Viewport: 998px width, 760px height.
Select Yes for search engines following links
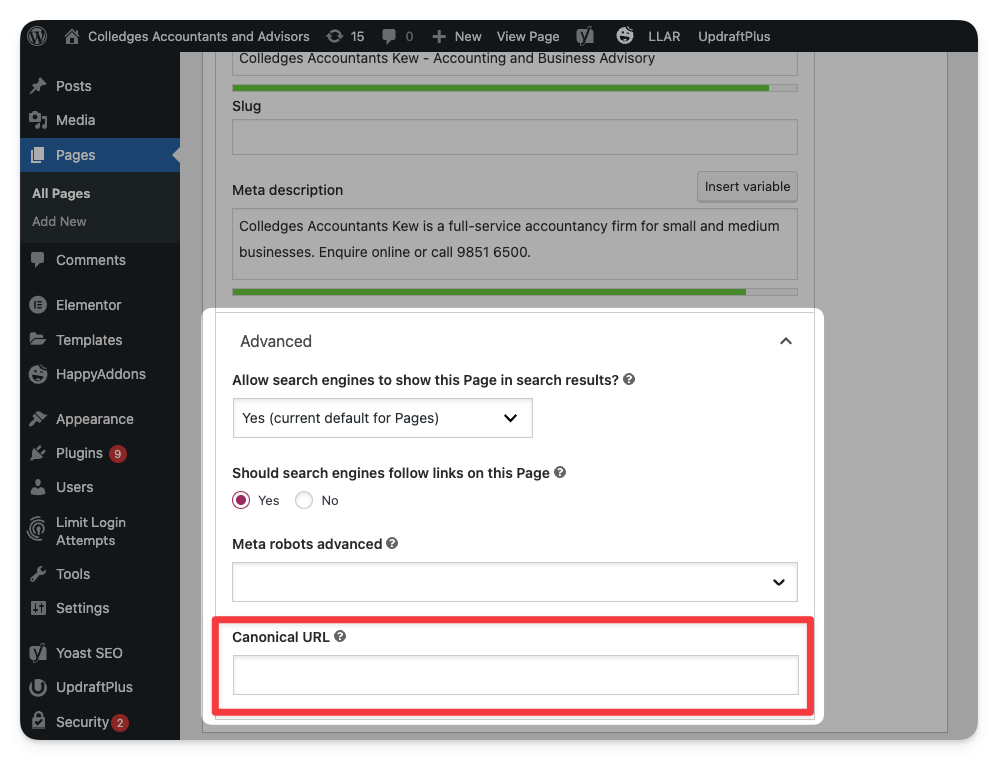click(x=241, y=500)
